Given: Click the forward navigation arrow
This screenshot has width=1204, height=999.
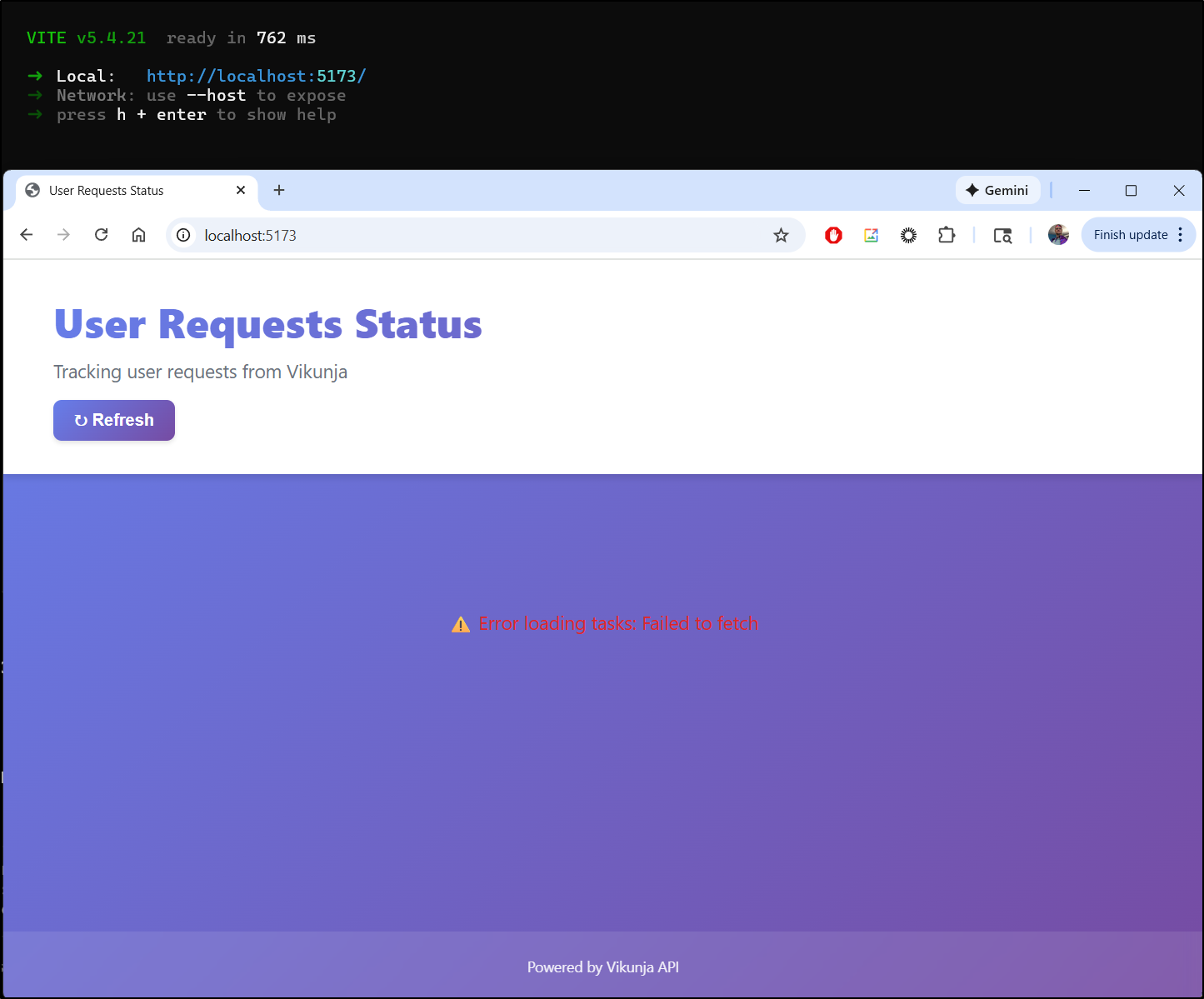Looking at the screenshot, I should (63, 235).
